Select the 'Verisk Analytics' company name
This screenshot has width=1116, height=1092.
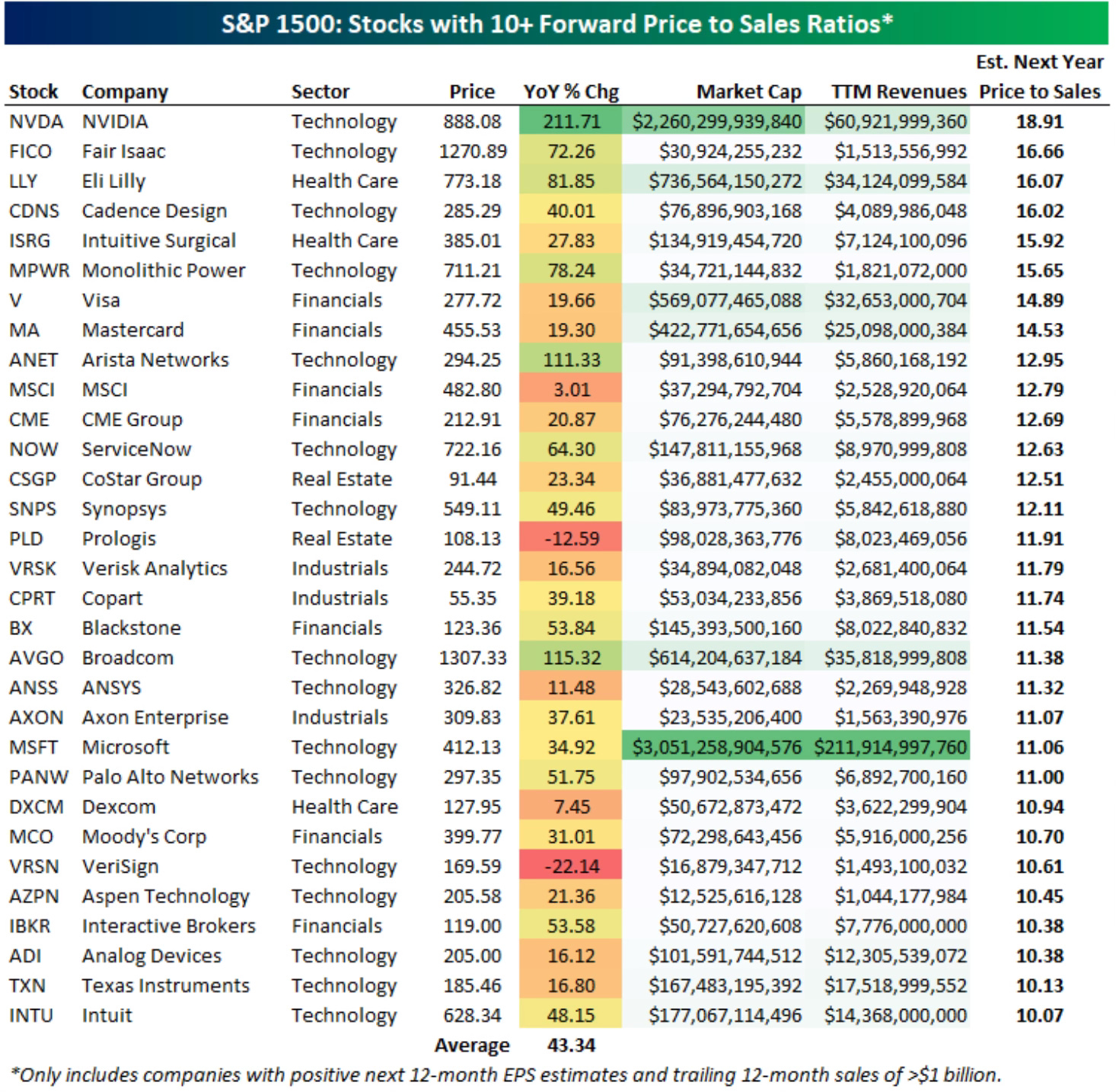[155, 568]
